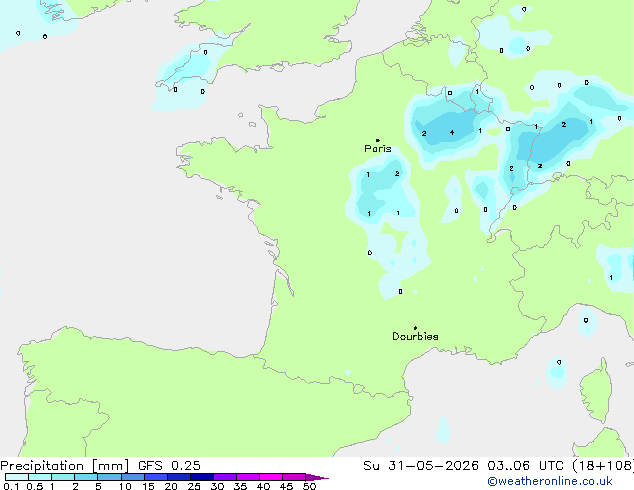
Task: Open the weatheronline.co.uk copyright link
Action: tap(550, 481)
